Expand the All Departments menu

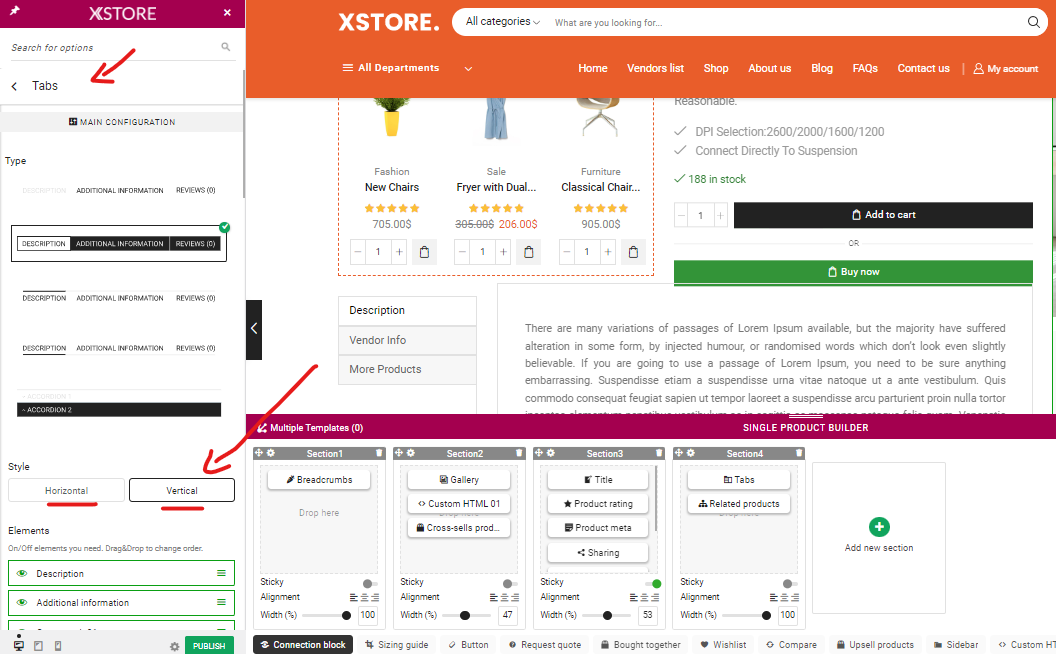407,68
